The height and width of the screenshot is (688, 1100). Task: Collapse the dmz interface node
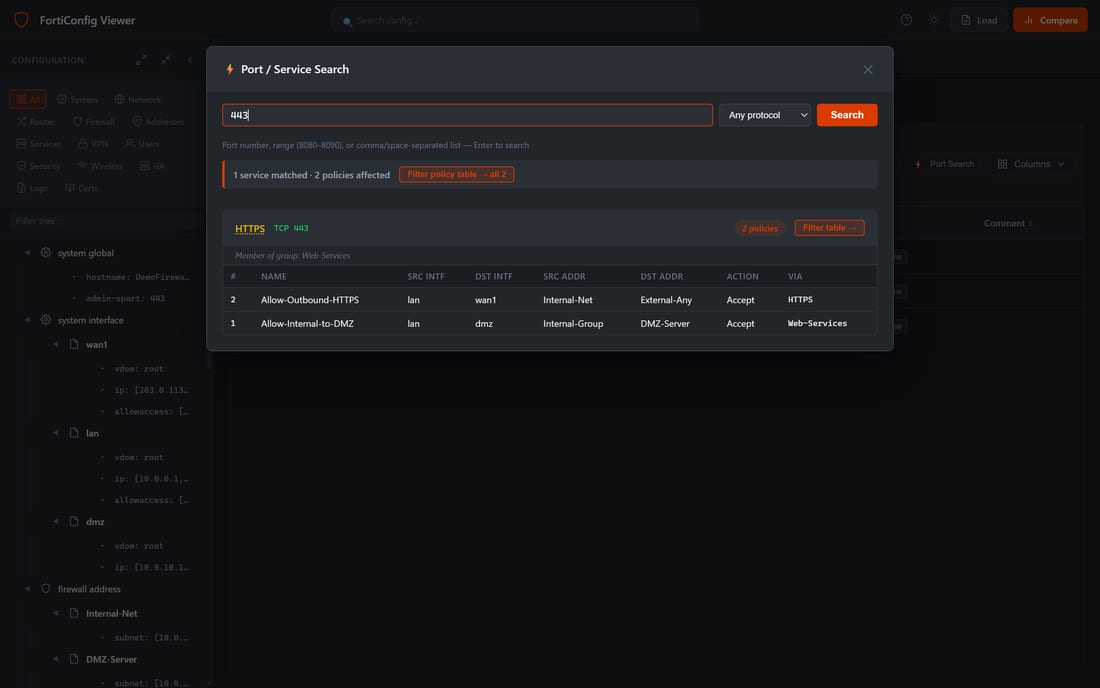pos(55,522)
